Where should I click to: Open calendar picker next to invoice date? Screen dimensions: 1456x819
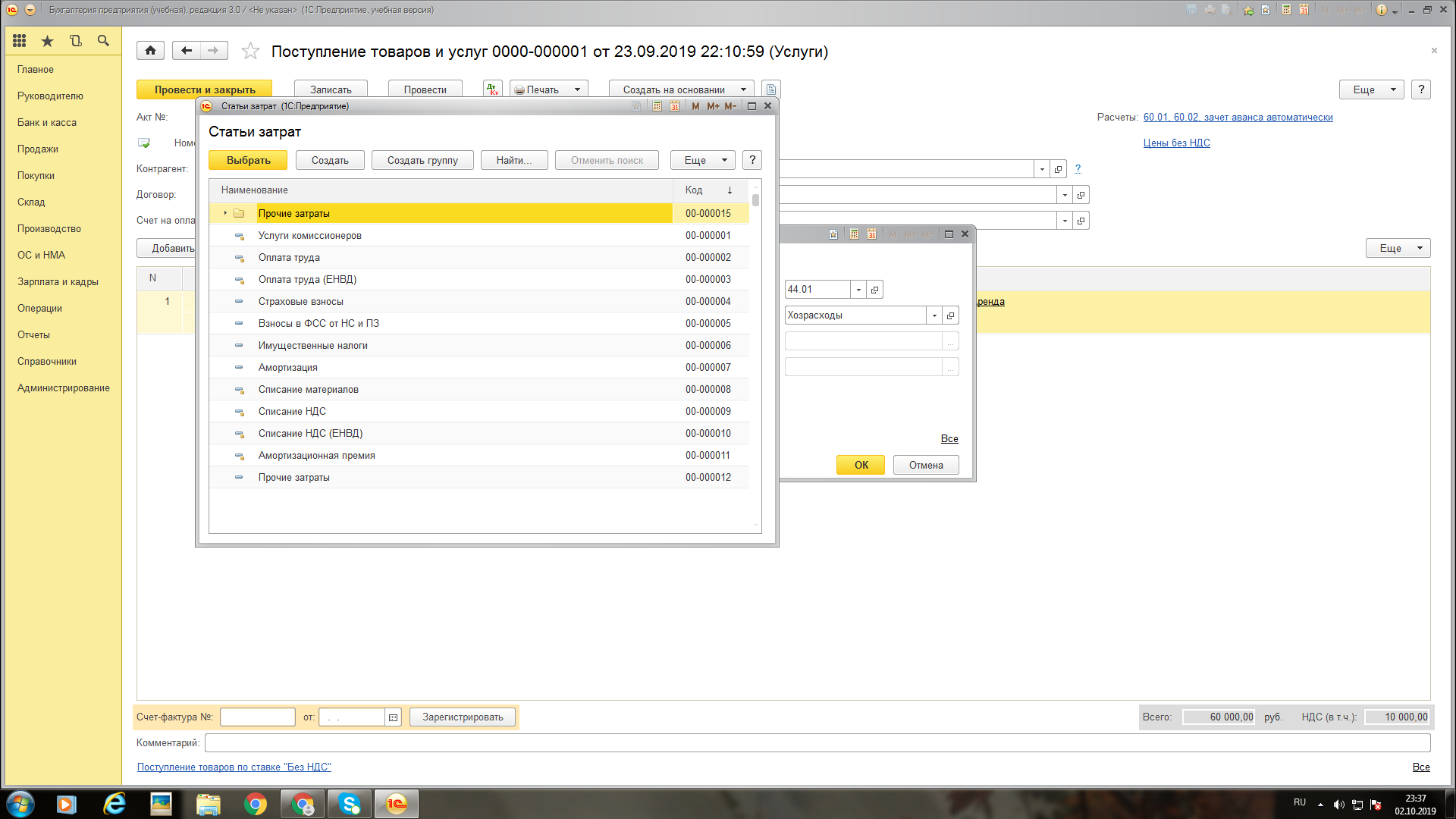point(393,717)
